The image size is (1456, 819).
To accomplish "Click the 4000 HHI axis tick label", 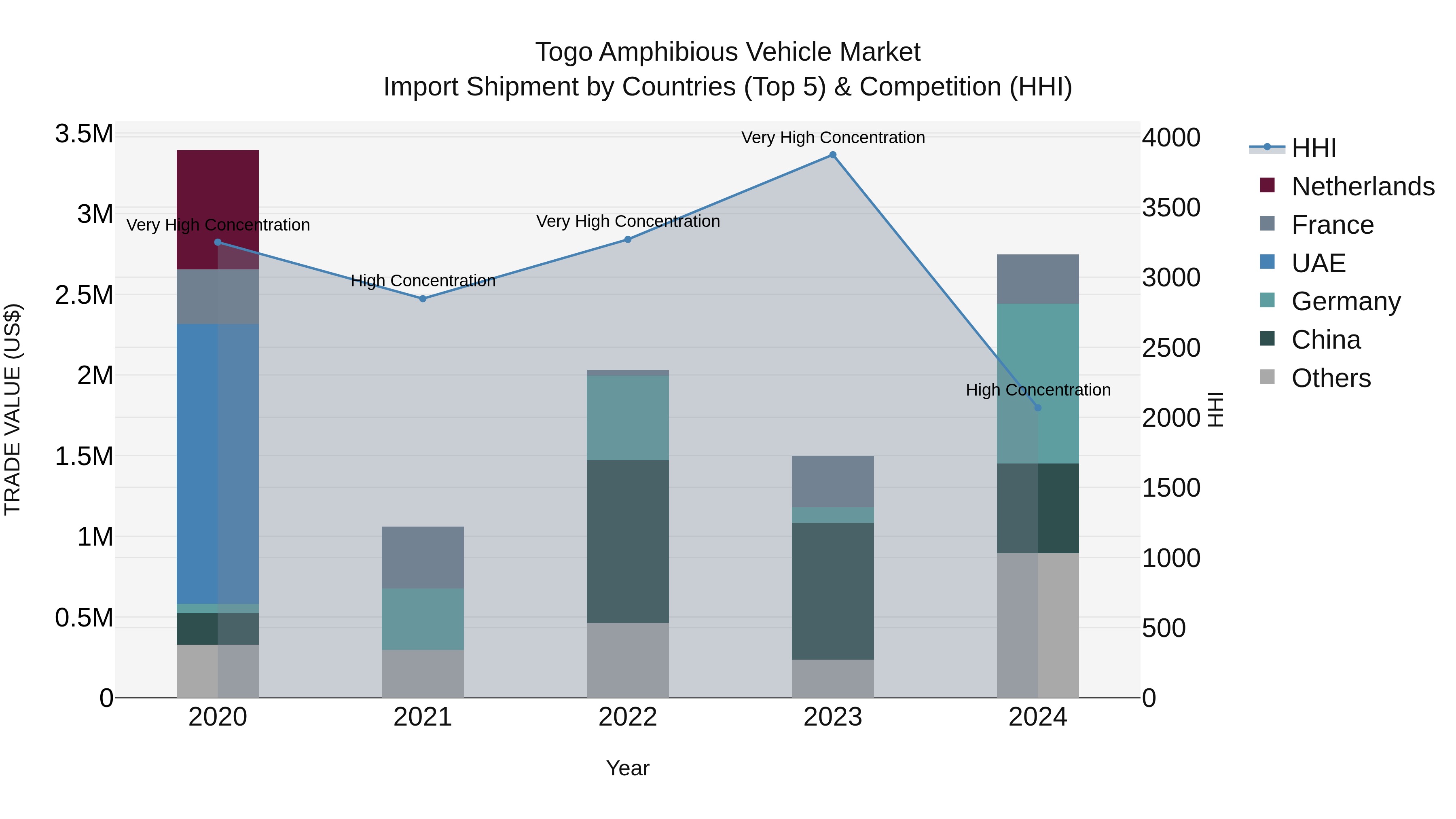I will point(1171,138).
